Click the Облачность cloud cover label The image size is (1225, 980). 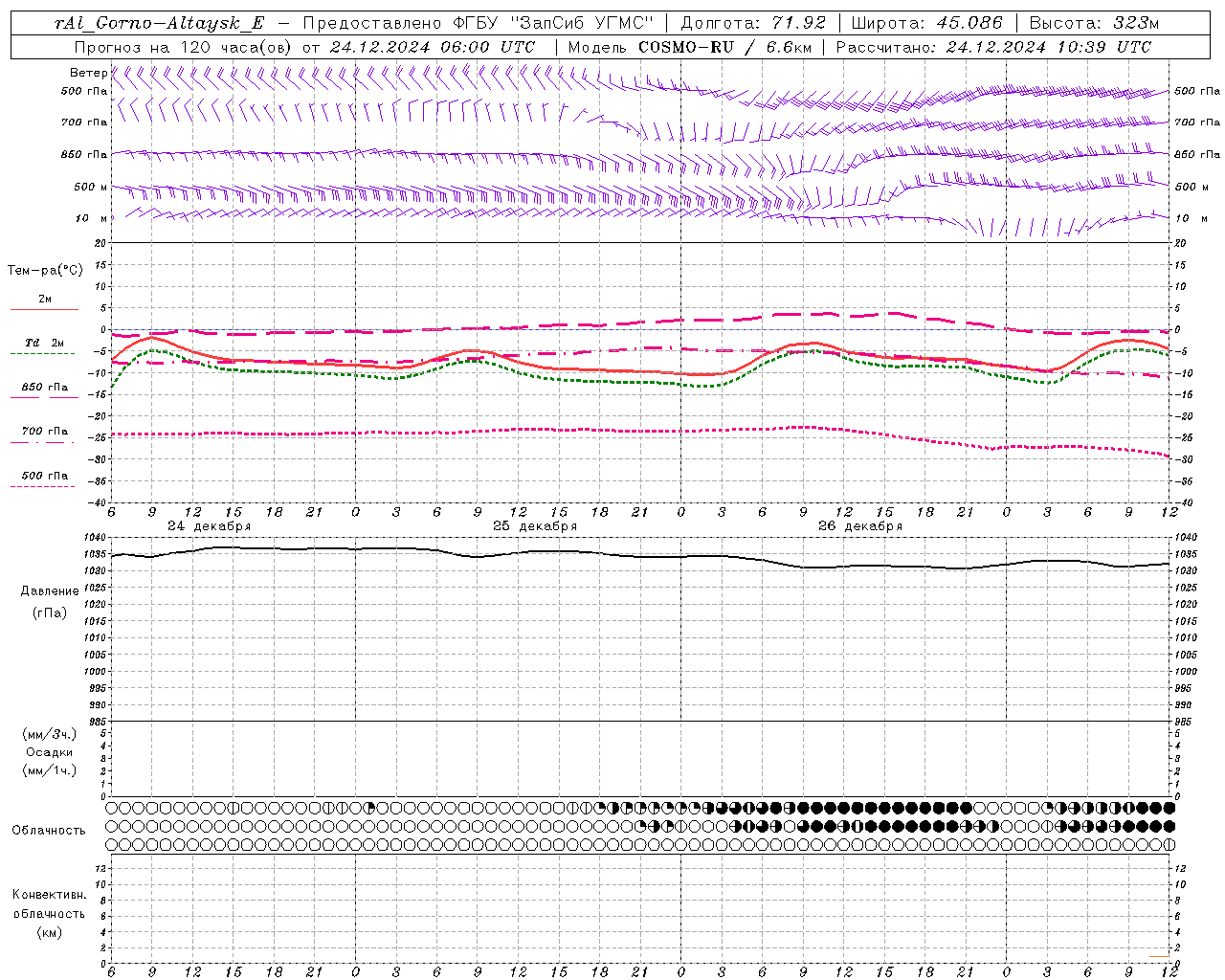click(49, 831)
